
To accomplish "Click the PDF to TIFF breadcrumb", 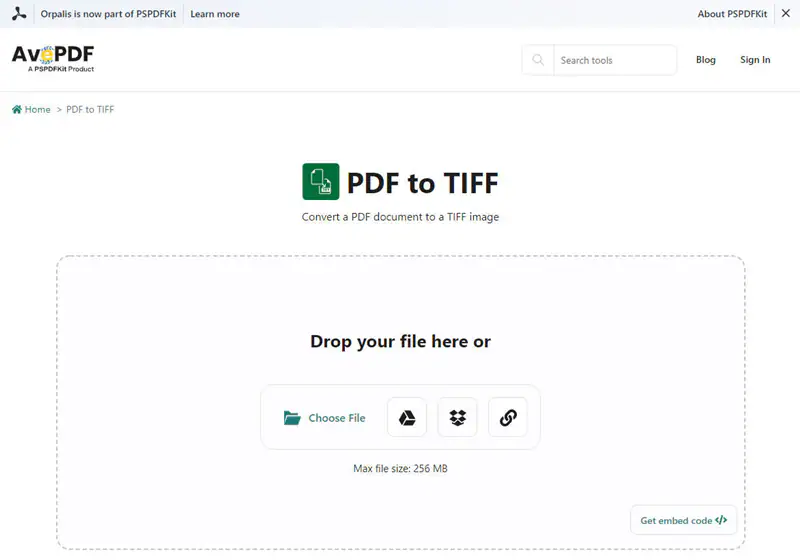I will pos(90,110).
